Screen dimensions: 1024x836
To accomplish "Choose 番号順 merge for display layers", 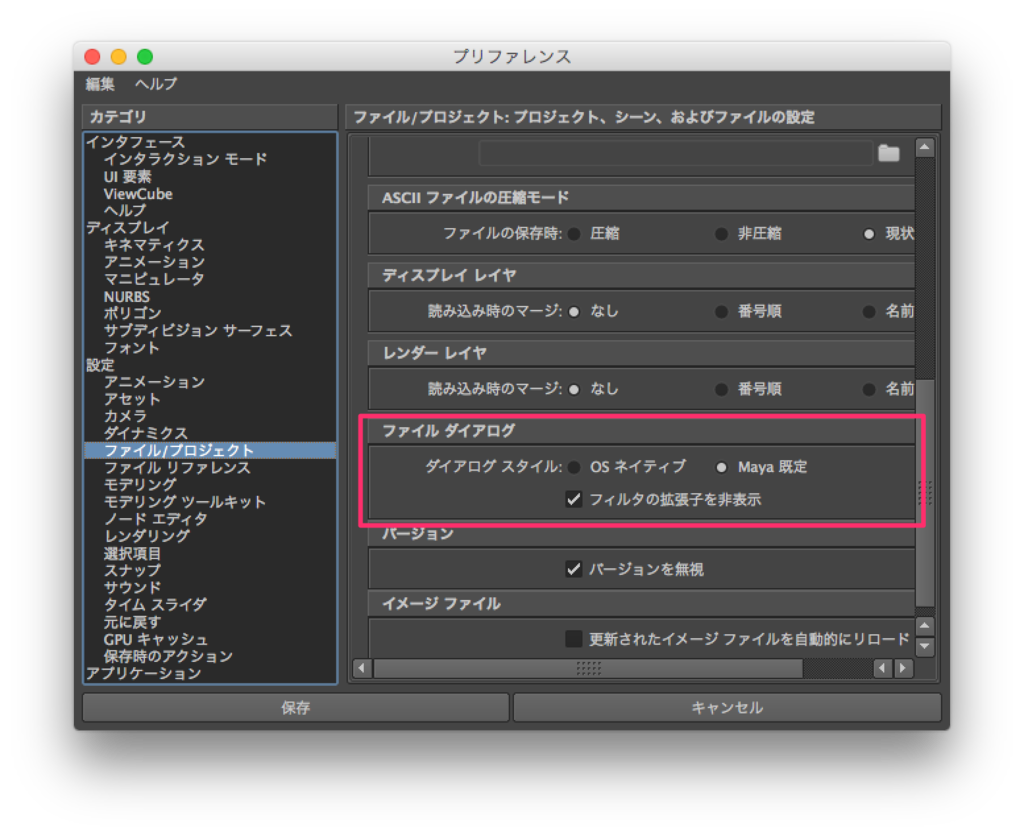I will [x=722, y=311].
